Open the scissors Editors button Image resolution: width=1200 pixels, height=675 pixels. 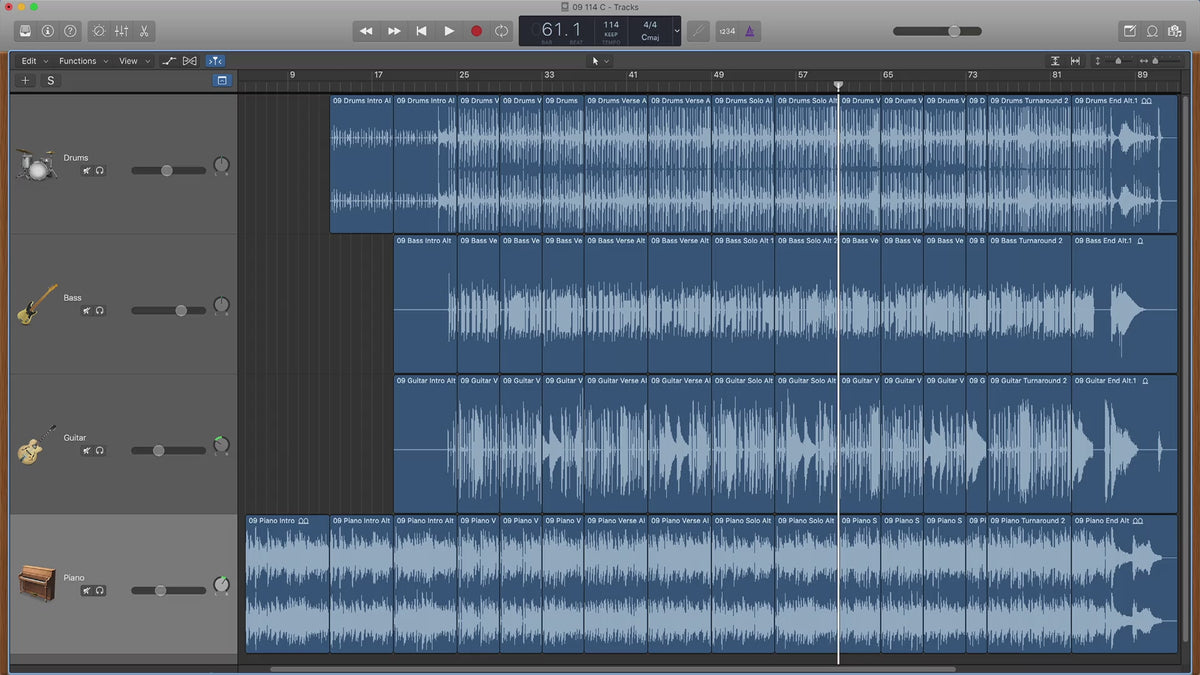(144, 31)
